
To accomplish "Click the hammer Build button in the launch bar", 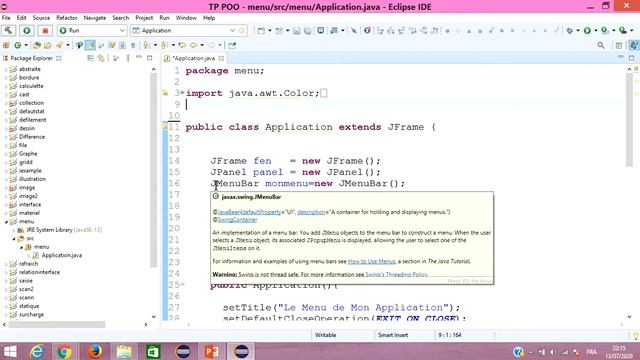I will [x=8, y=31].
